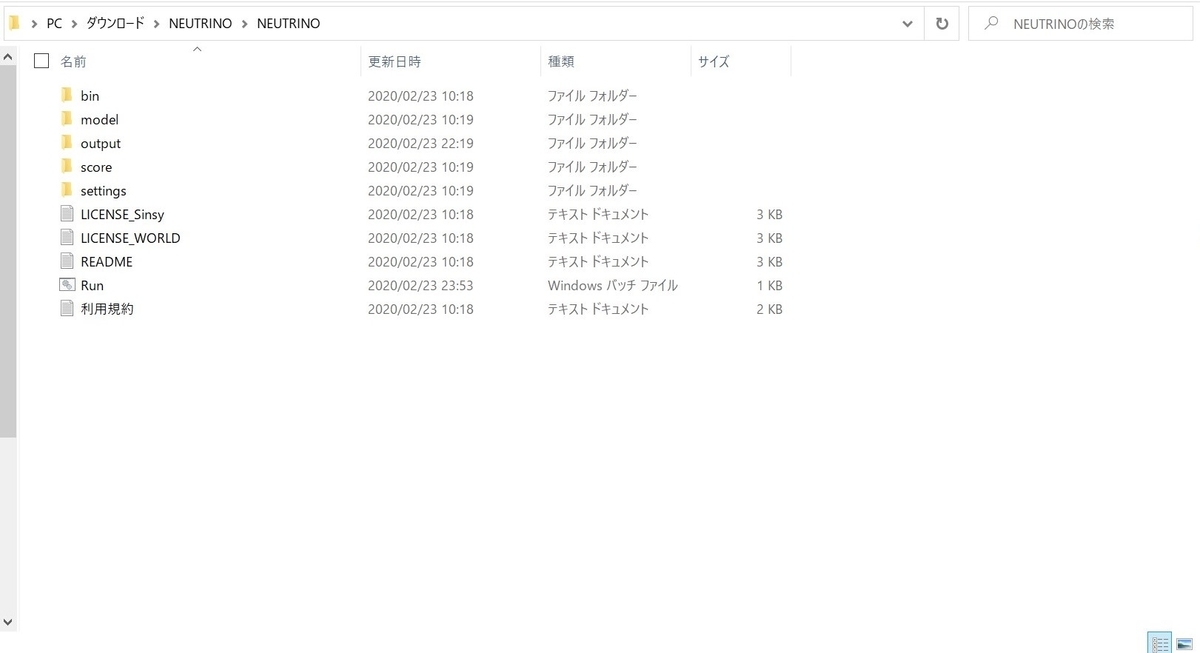Click the LICENSE_Sinsy text file icon
The height and width of the screenshot is (653, 1200).
(x=67, y=214)
